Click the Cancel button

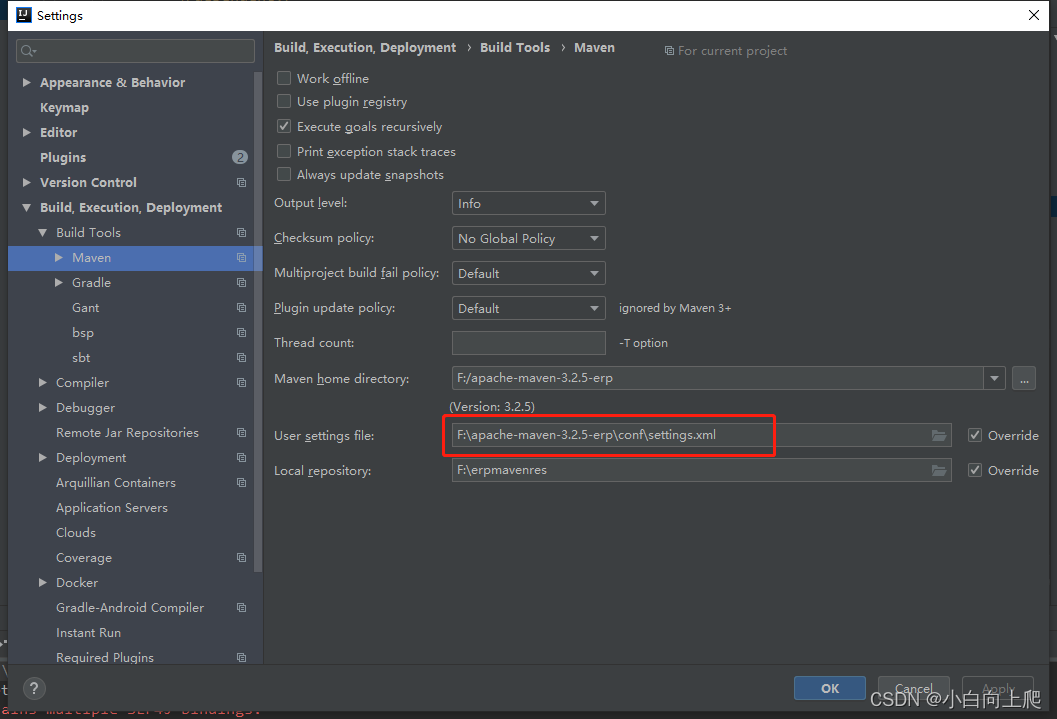[x=914, y=688]
